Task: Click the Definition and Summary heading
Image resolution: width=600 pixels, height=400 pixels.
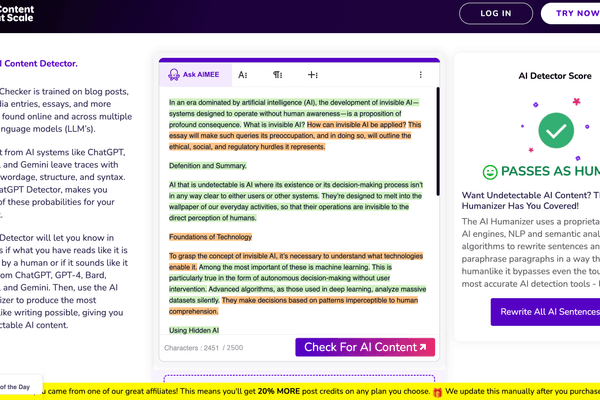Action: [208, 165]
